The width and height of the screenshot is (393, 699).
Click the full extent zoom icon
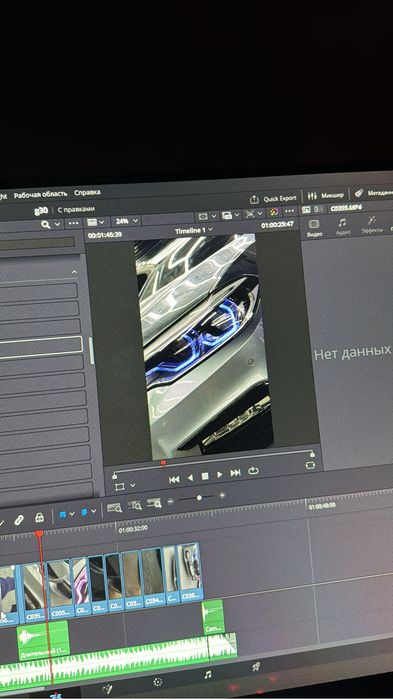click(114, 508)
